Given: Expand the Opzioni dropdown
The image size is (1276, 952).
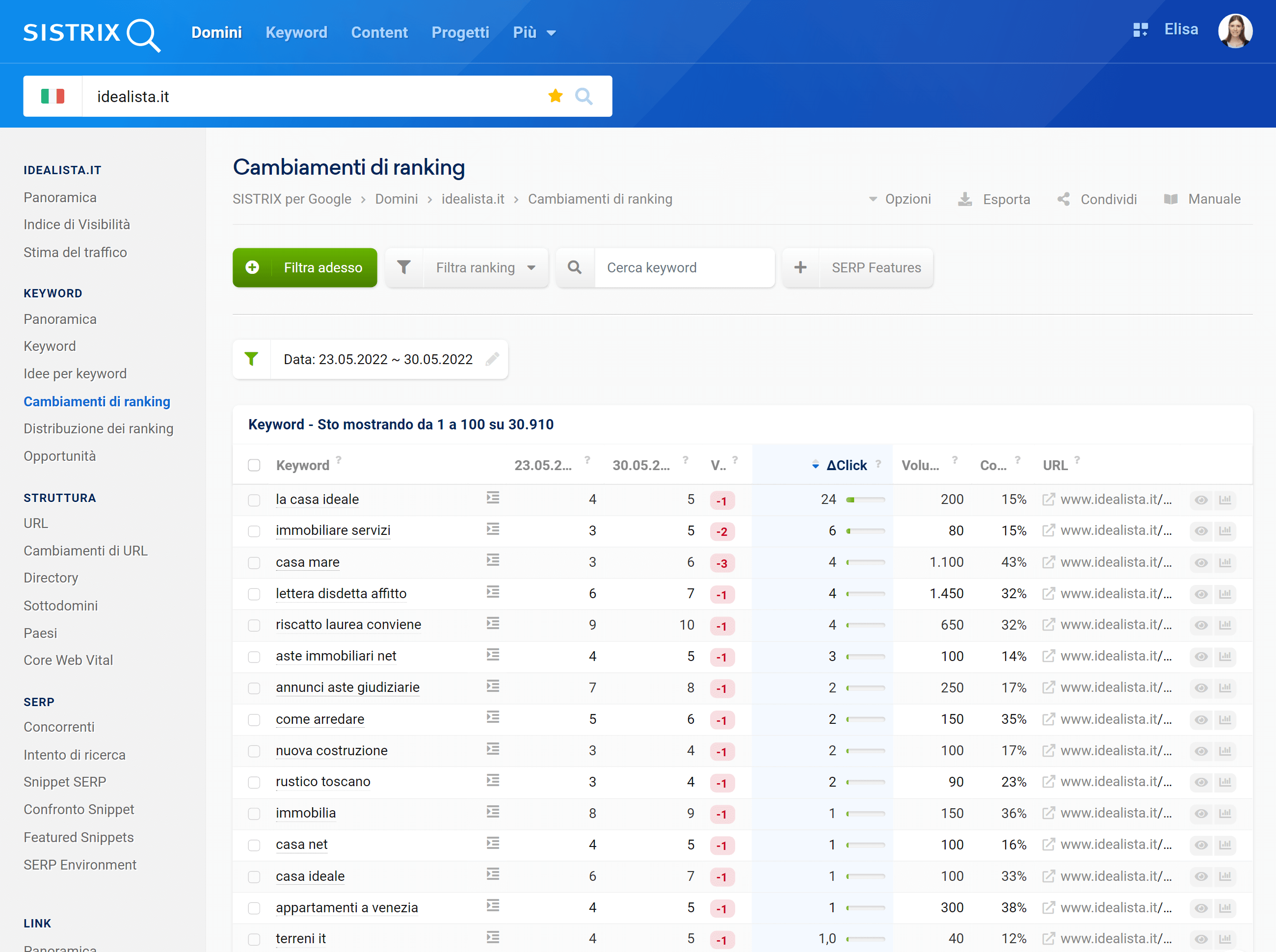Looking at the screenshot, I should point(900,199).
